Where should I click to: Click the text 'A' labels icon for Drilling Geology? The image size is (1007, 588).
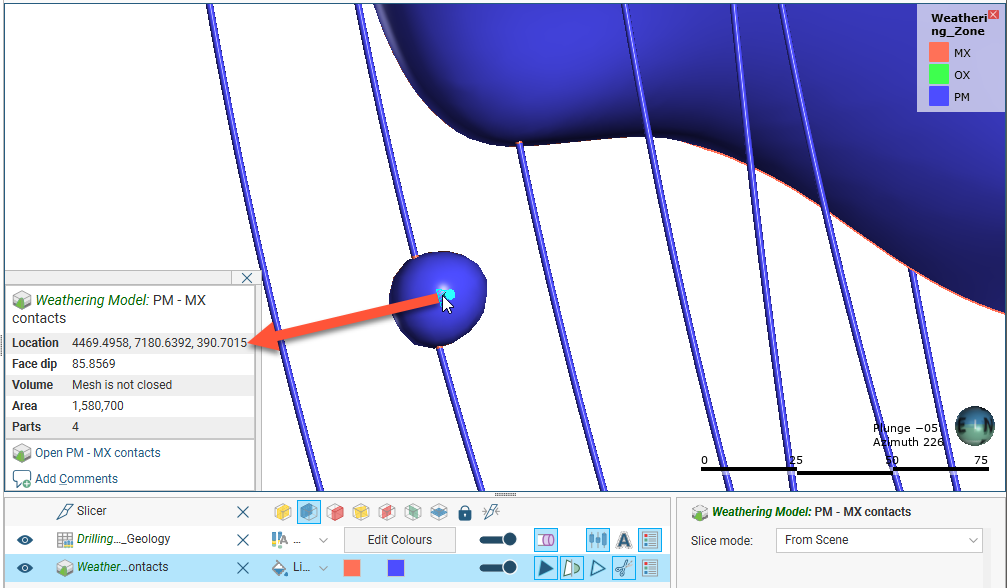[623, 540]
